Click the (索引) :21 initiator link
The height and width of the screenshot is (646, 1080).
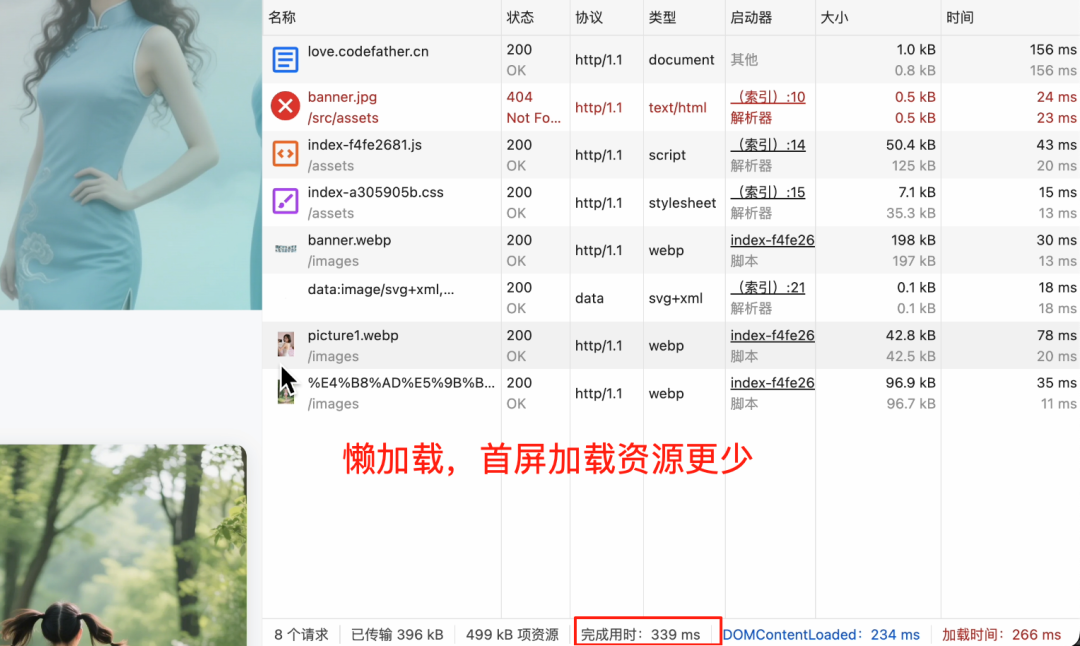[x=767, y=287]
